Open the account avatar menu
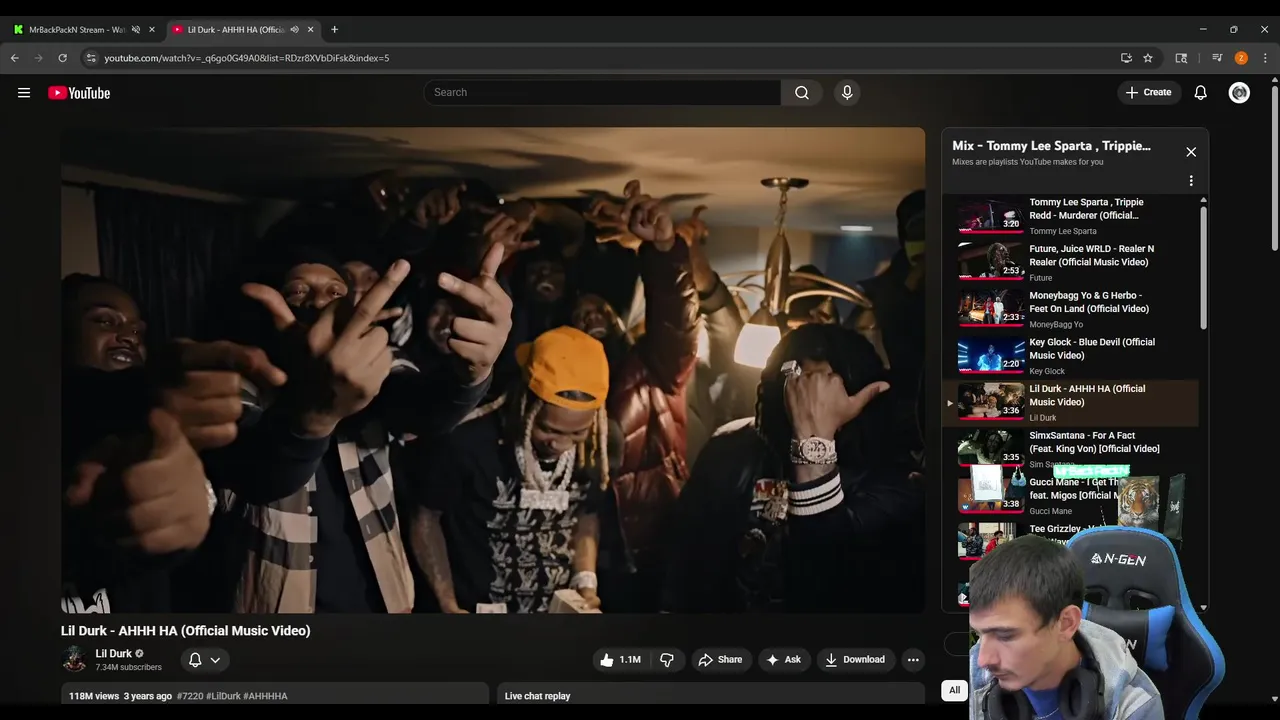 click(1239, 92)
